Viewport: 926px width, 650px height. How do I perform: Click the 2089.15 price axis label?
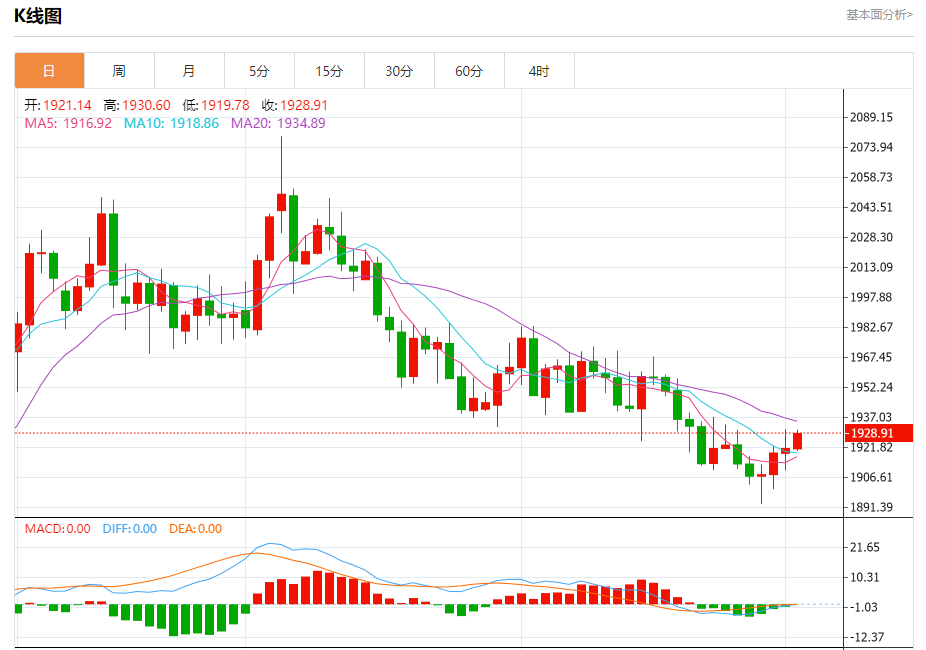tap(871, 117)
